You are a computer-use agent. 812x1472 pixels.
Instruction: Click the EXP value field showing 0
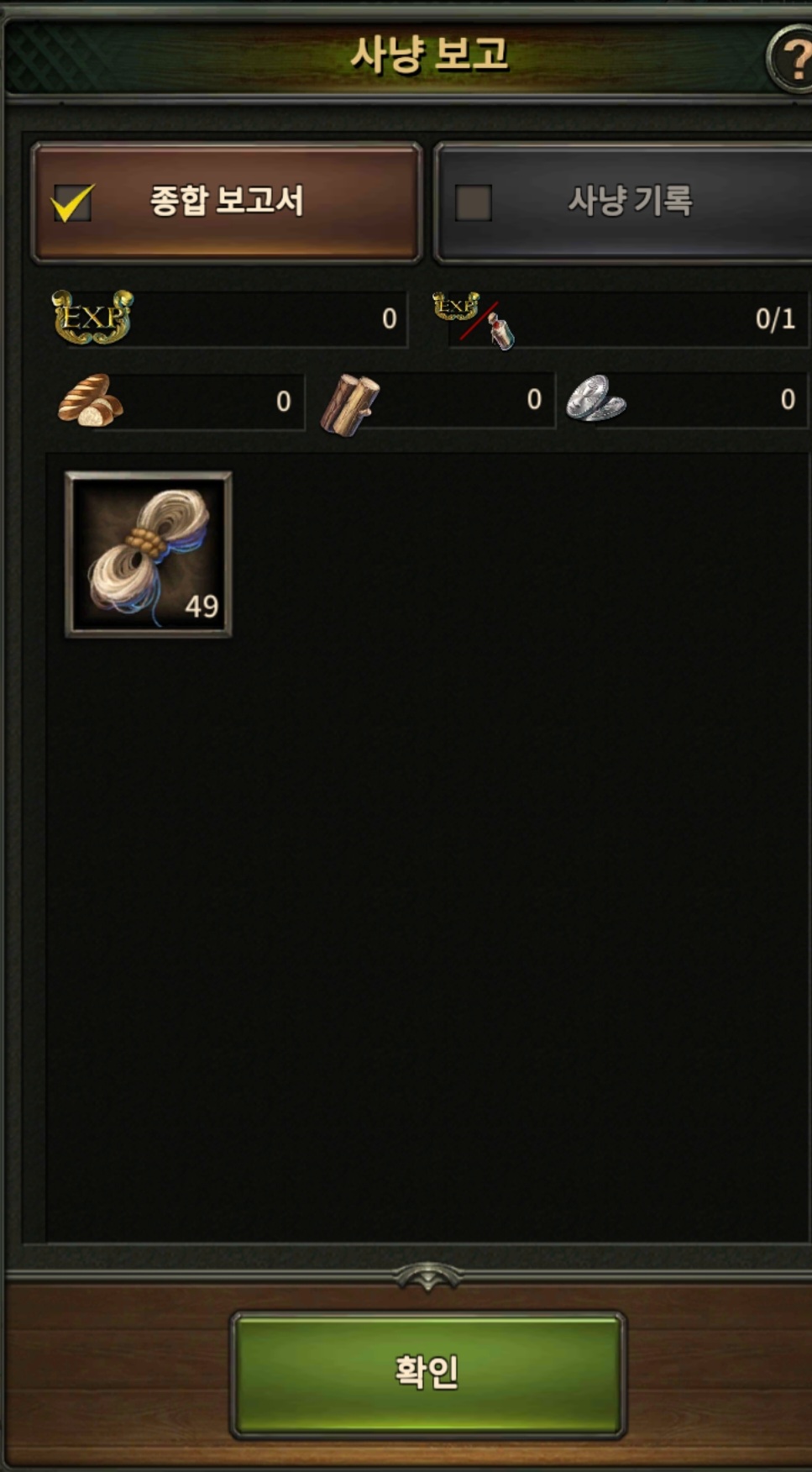tap(267, 318)
